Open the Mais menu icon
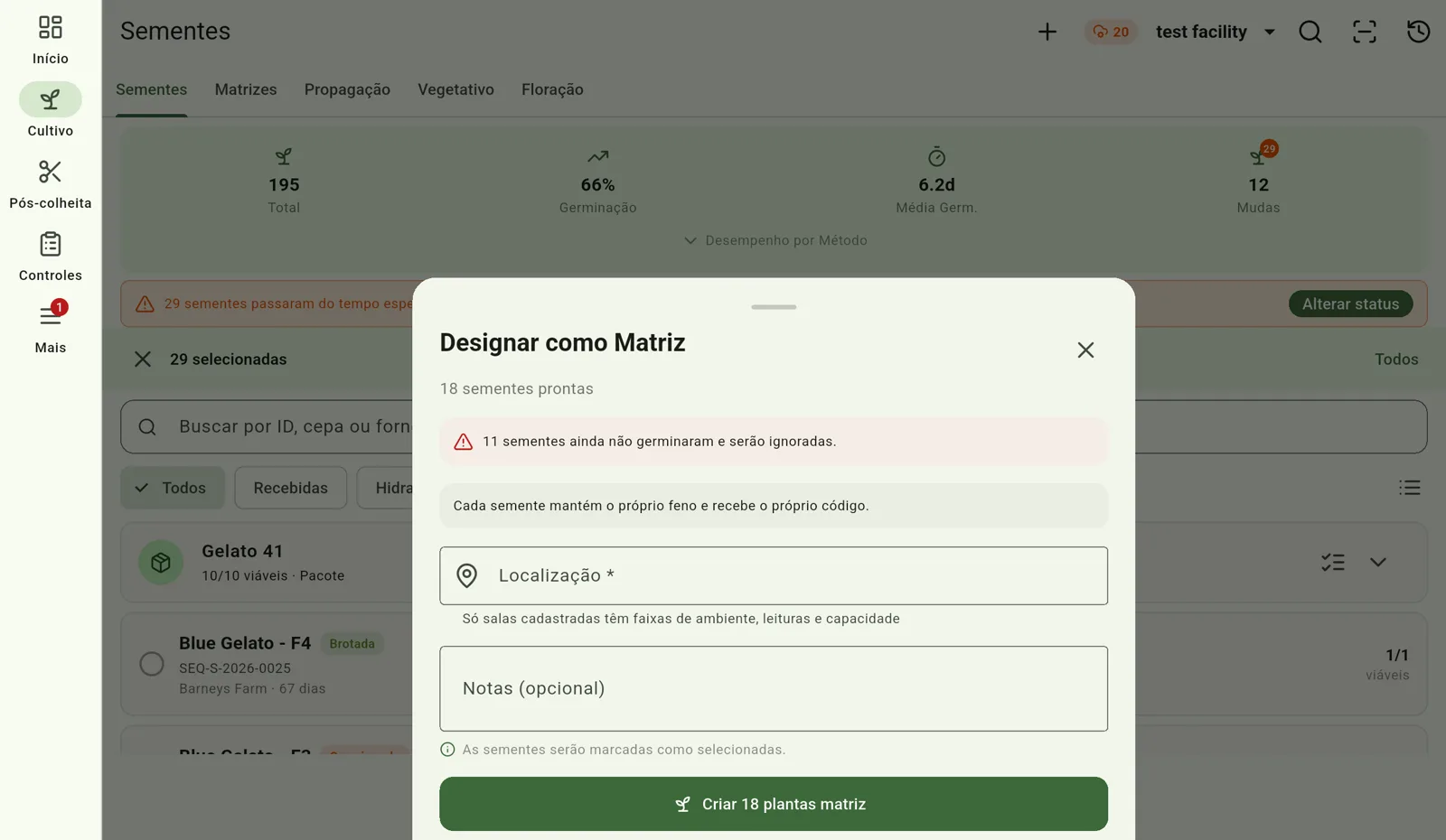1446x840 pixels. coord(51,315)
